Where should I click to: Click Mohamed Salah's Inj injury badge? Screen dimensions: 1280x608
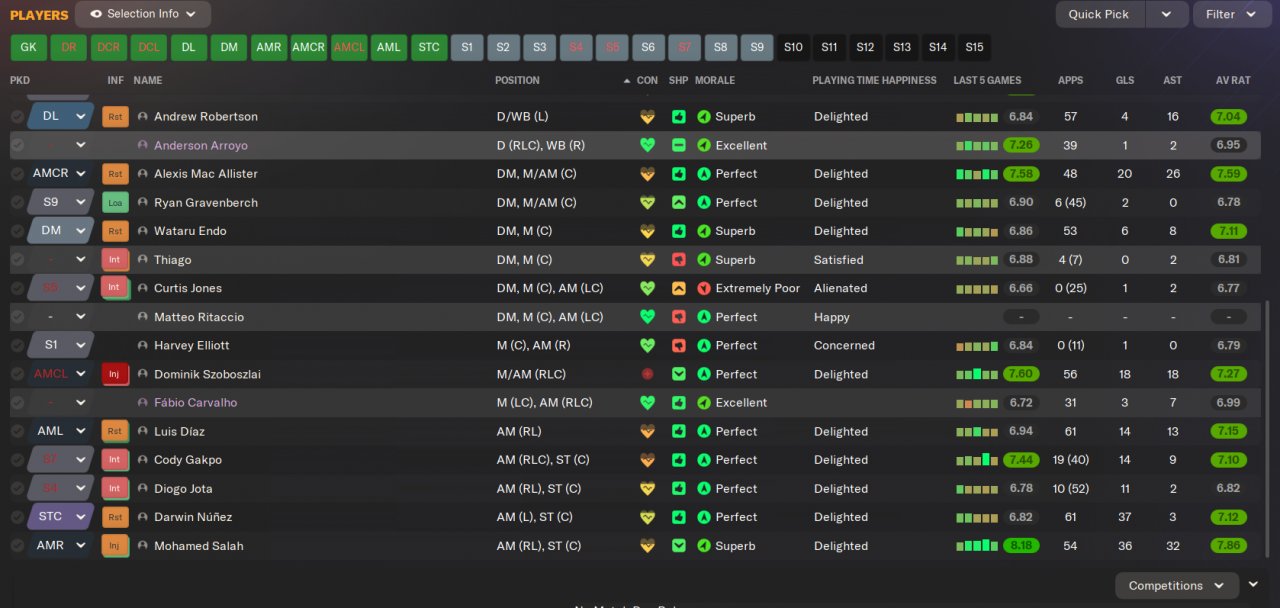pos(115,547)
